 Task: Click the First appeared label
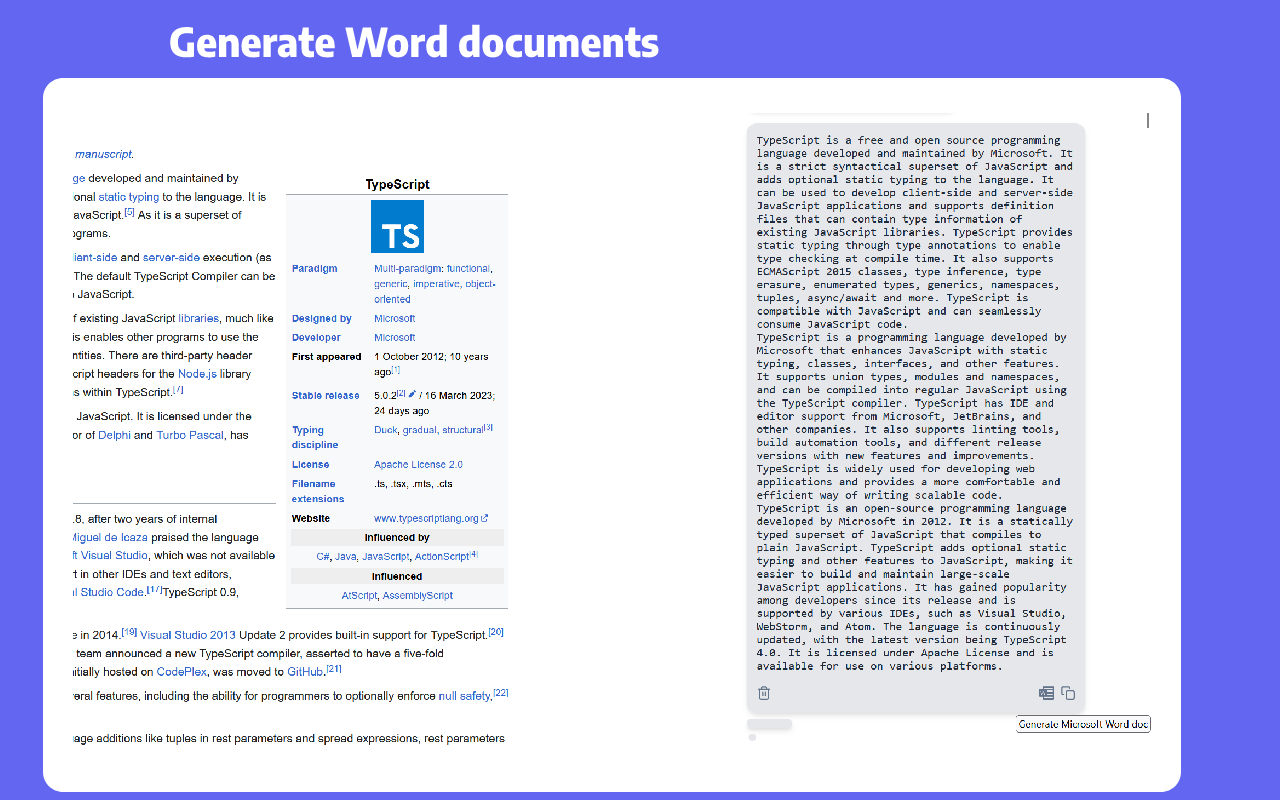click(x=327, y=357)
